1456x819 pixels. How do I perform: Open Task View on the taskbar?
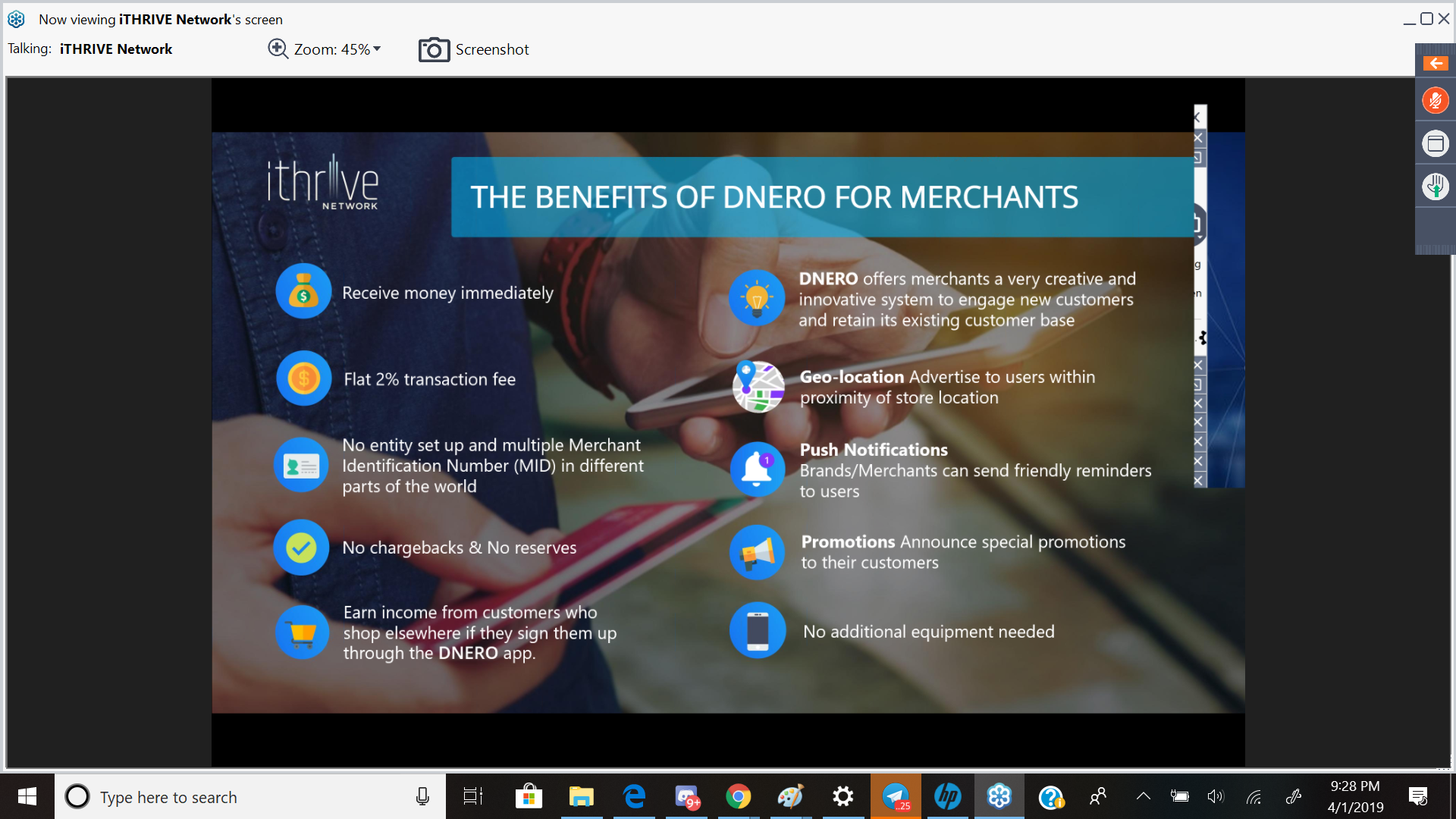(472, 796)
